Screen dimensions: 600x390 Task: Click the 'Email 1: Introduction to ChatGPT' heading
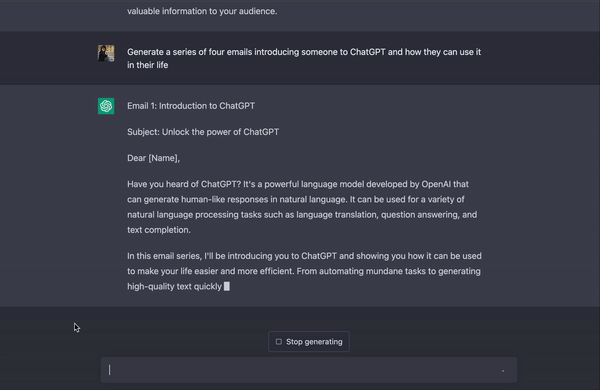[191, 106]
